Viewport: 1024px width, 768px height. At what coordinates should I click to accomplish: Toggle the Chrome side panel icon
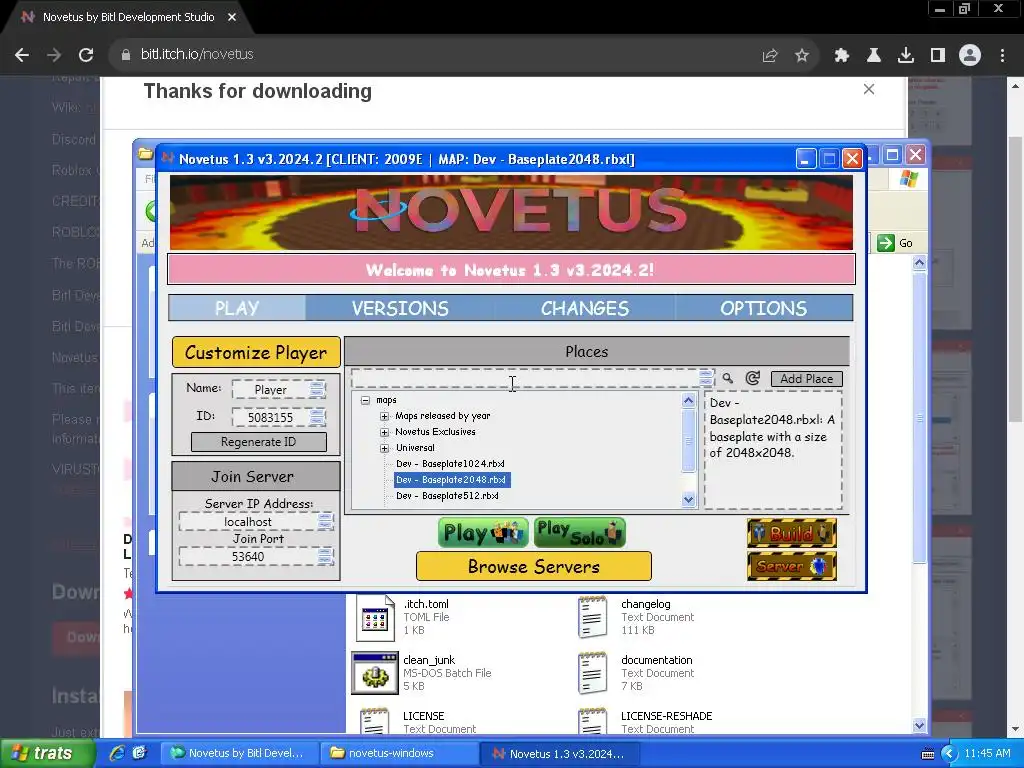click(x=938, y=56)
